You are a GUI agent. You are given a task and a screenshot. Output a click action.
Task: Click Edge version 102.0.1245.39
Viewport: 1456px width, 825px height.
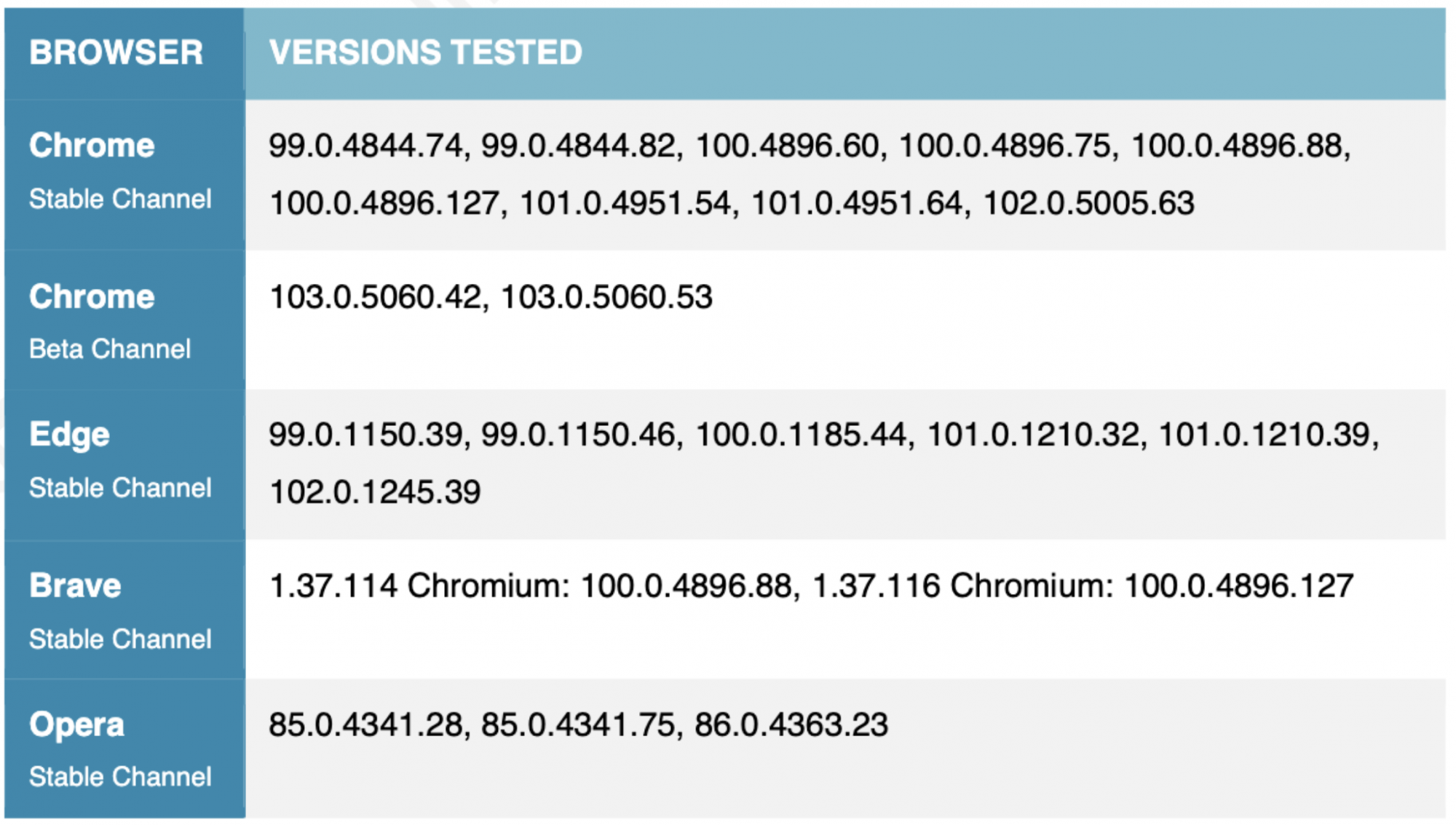tap(375, 492)
